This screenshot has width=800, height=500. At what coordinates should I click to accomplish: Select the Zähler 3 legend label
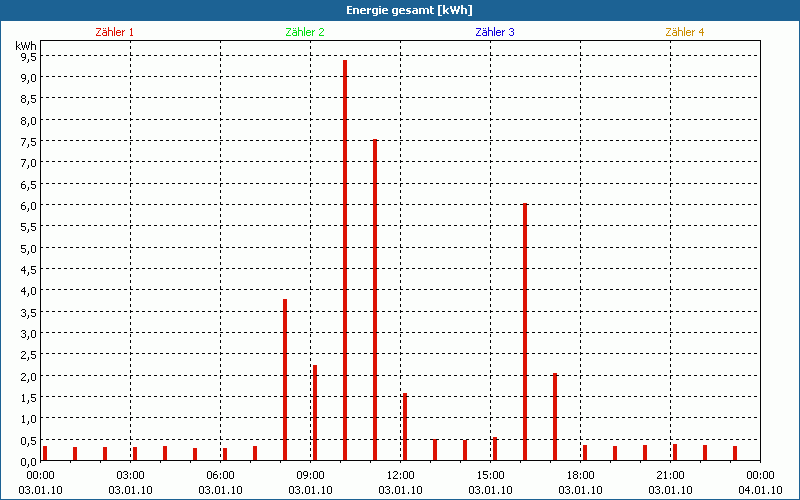495,32
